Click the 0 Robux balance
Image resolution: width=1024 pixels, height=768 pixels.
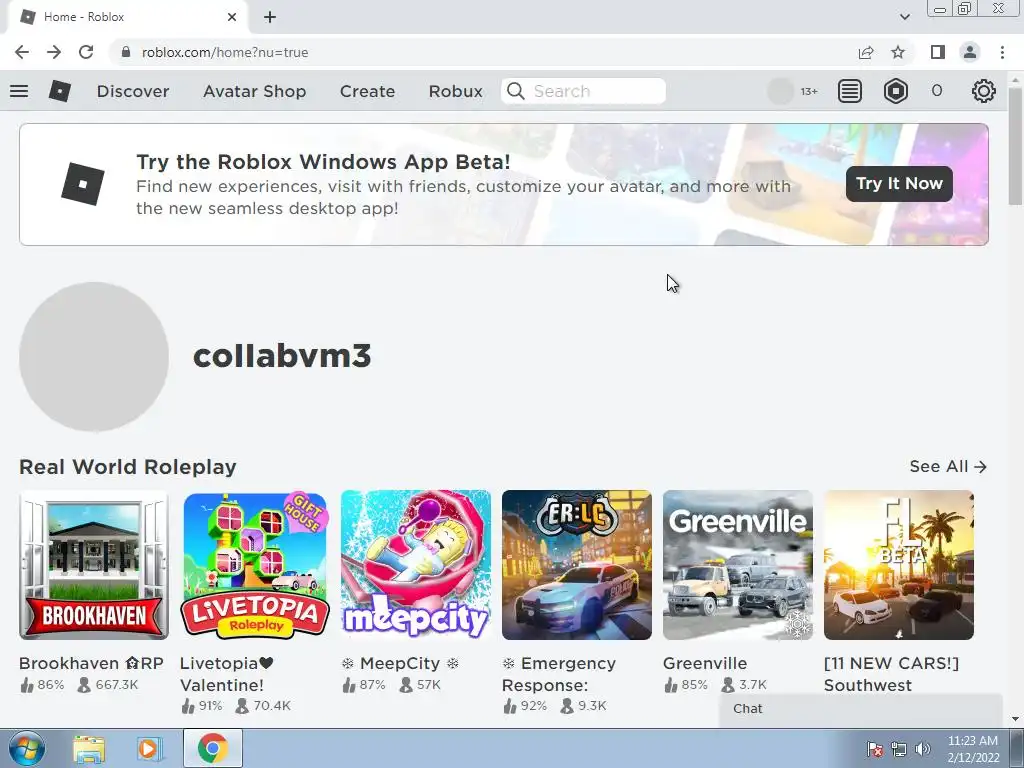click(936, 91)
